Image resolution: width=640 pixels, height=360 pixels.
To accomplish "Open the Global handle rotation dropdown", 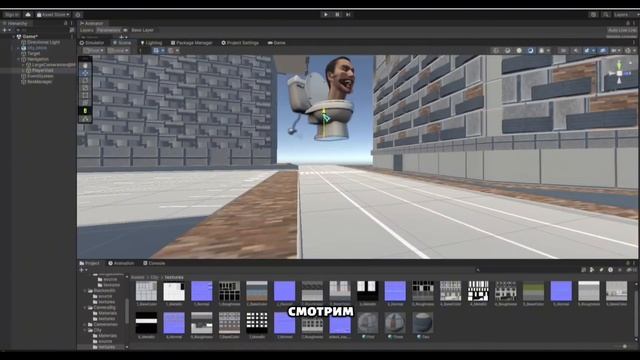I will click(118, 51).
